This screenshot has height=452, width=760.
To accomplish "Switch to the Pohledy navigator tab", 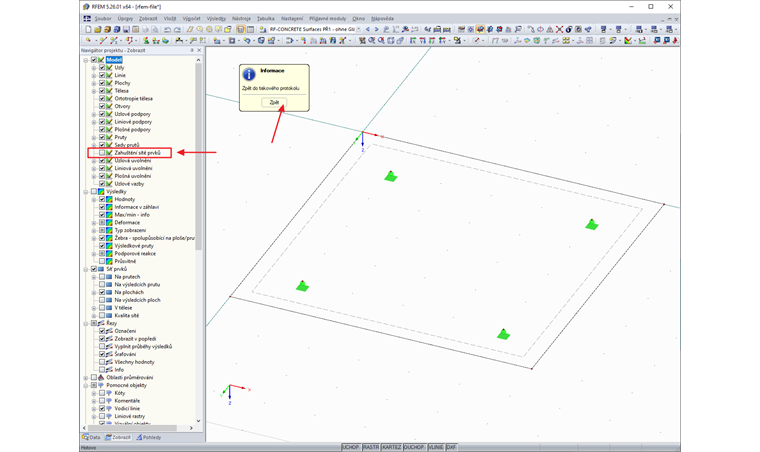I will tap(148, 437).
